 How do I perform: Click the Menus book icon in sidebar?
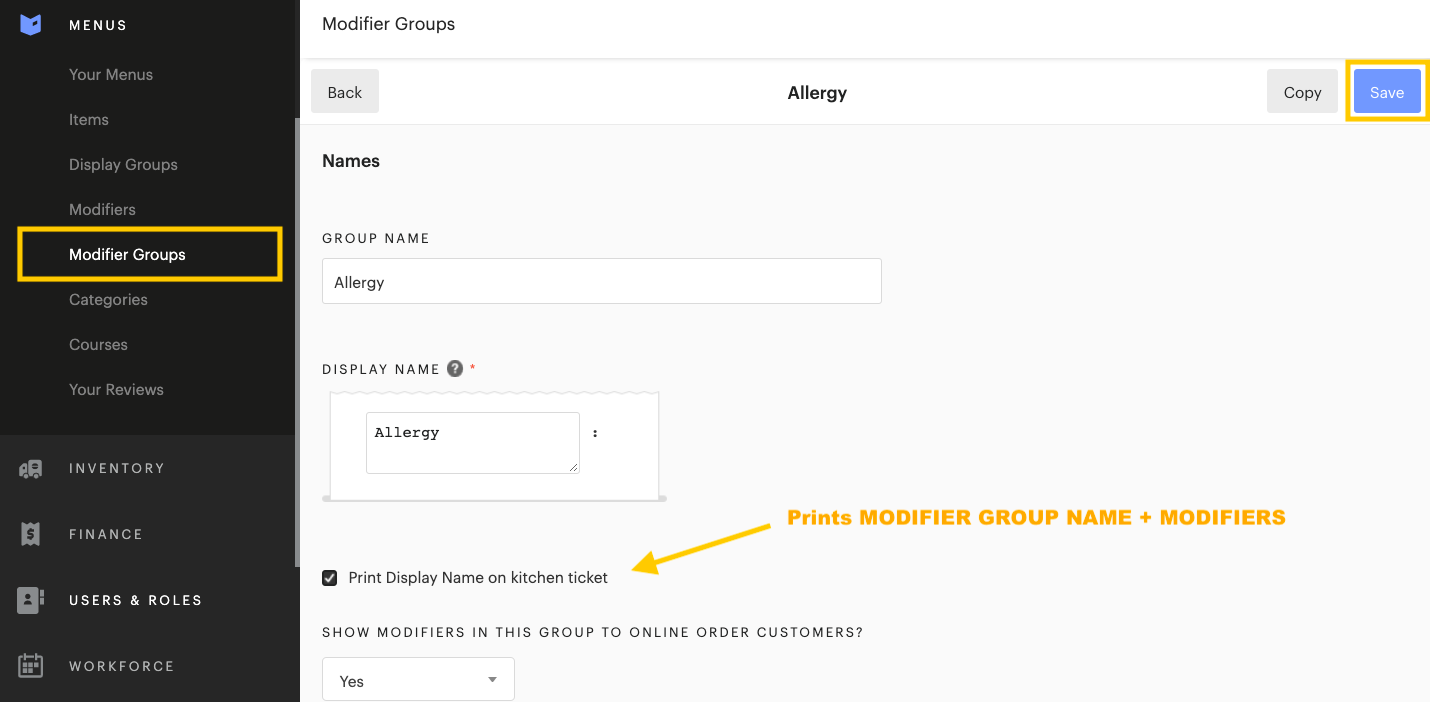(x=30, y=24)
